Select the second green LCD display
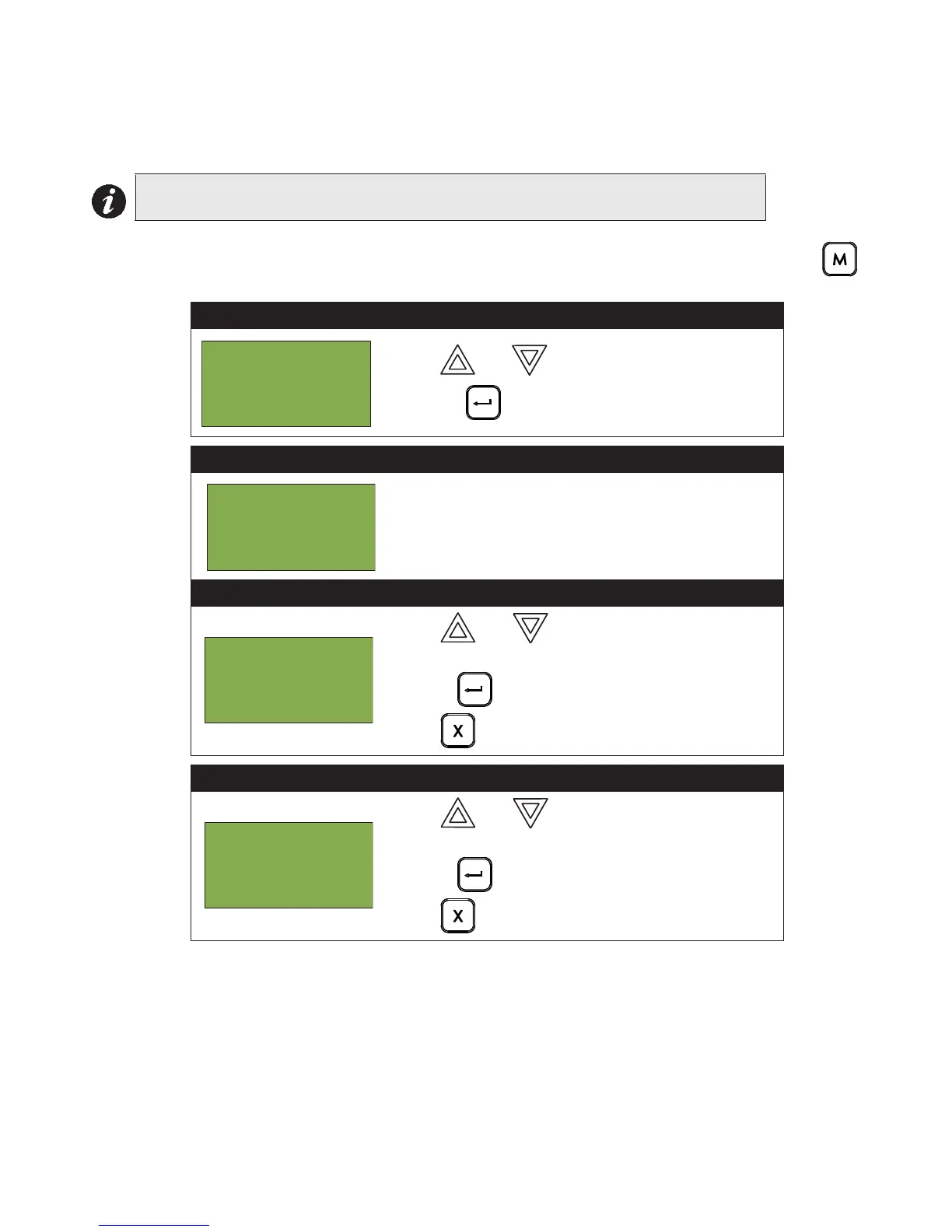 (x=291, y=527)
